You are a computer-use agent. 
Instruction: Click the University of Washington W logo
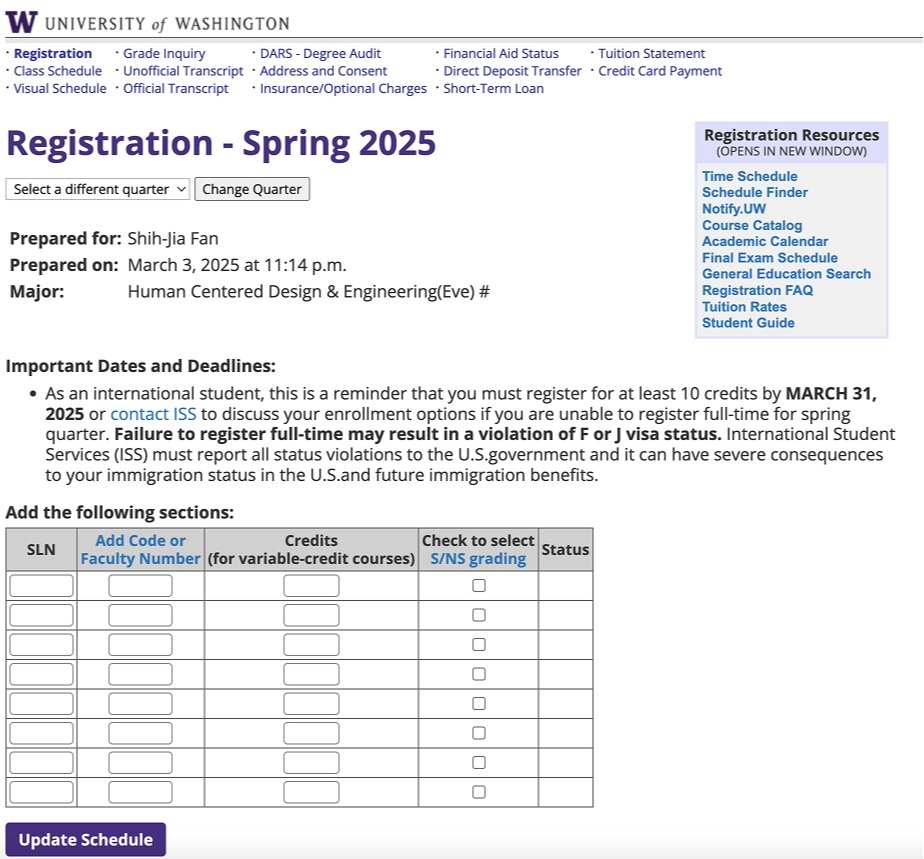[22, 22]
